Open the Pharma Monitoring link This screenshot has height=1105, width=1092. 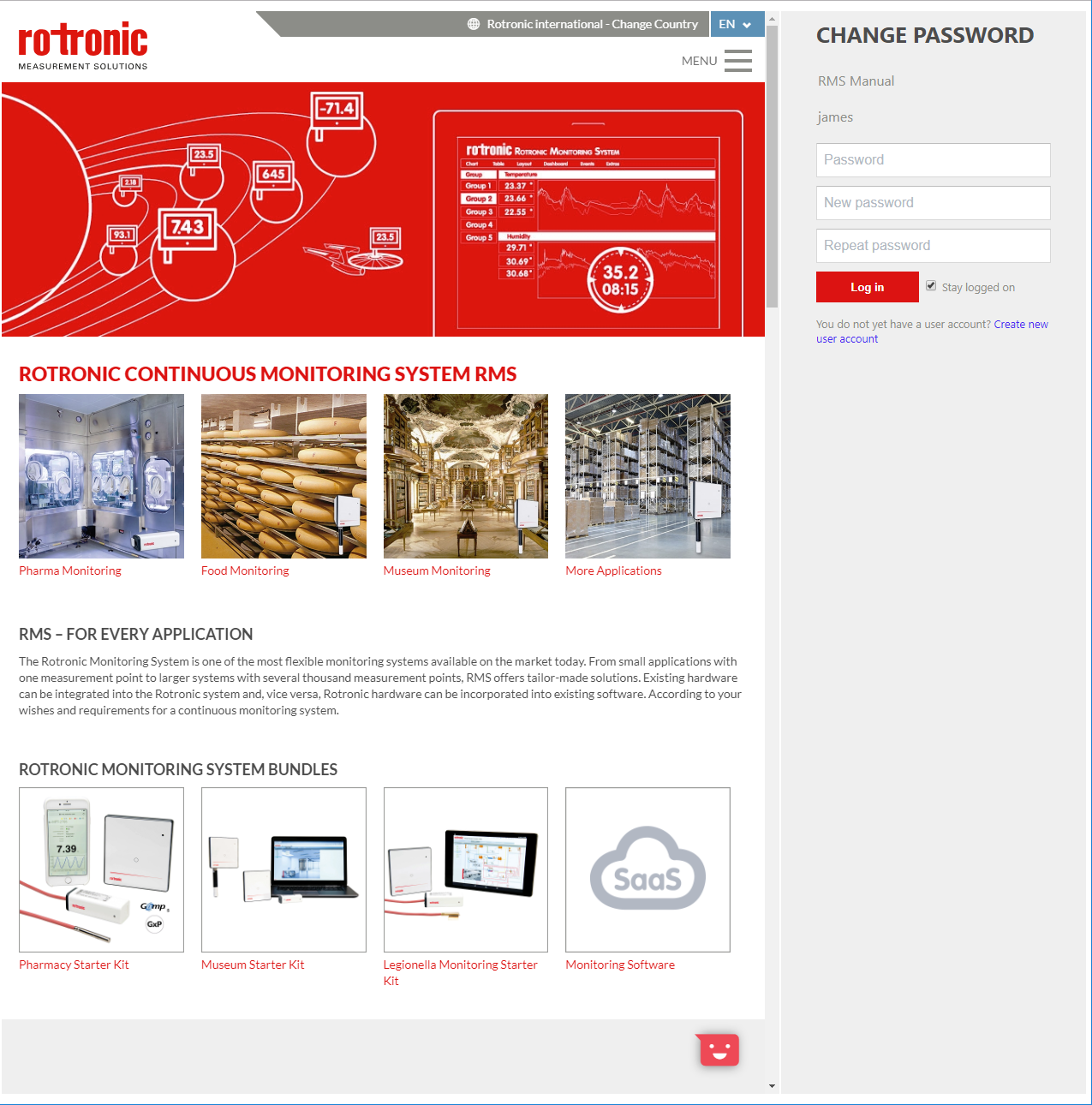(70, 570)
